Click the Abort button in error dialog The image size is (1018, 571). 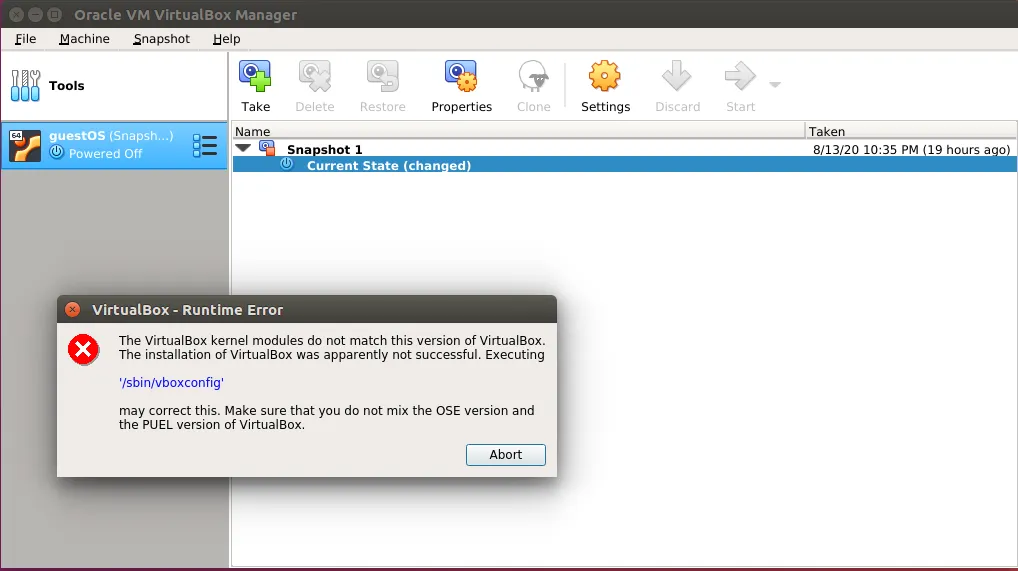(506, 455)
